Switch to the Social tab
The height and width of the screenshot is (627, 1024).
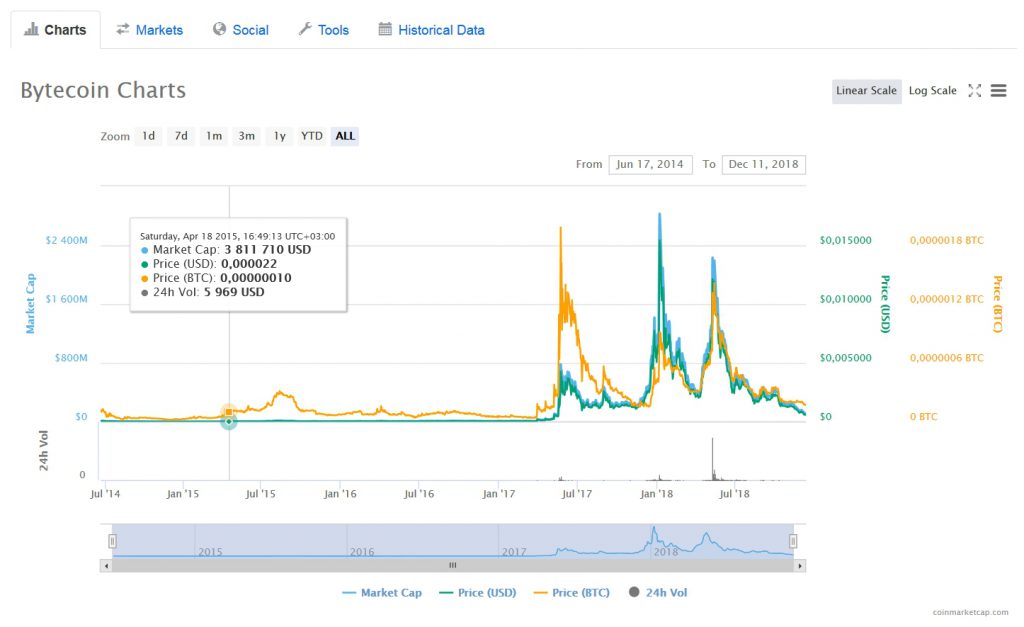point(241,30)
